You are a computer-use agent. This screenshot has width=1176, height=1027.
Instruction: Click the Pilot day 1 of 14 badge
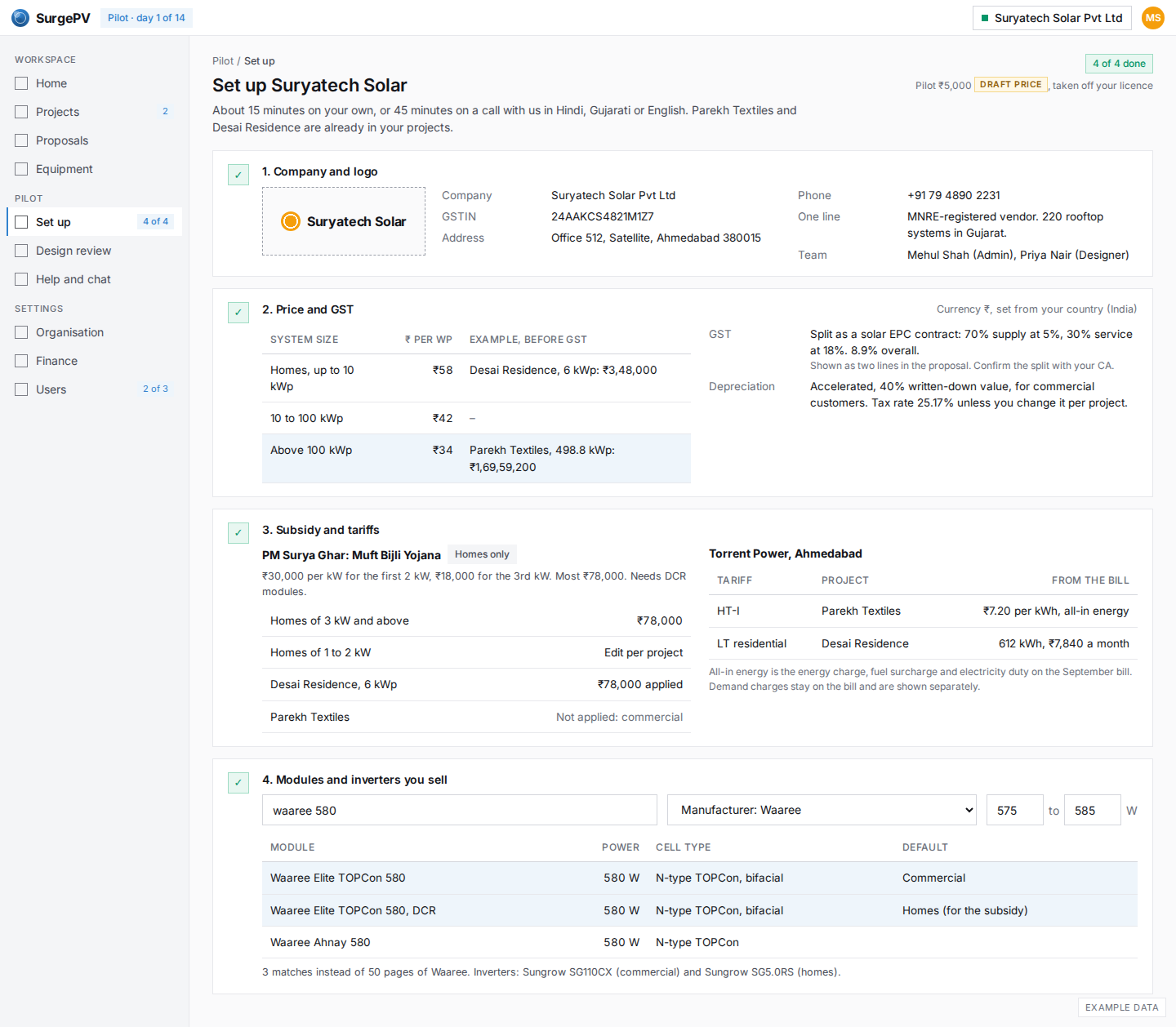pos(146,18)
